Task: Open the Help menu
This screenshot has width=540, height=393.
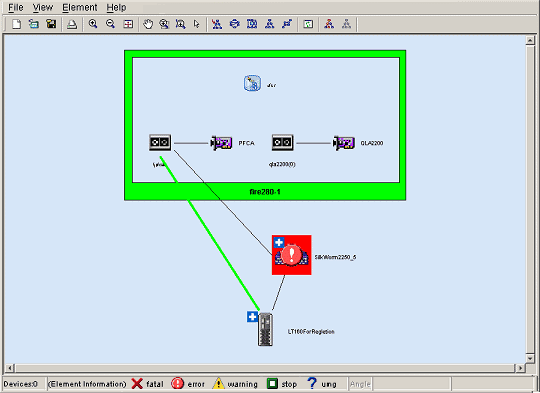Action: point(116,7)
